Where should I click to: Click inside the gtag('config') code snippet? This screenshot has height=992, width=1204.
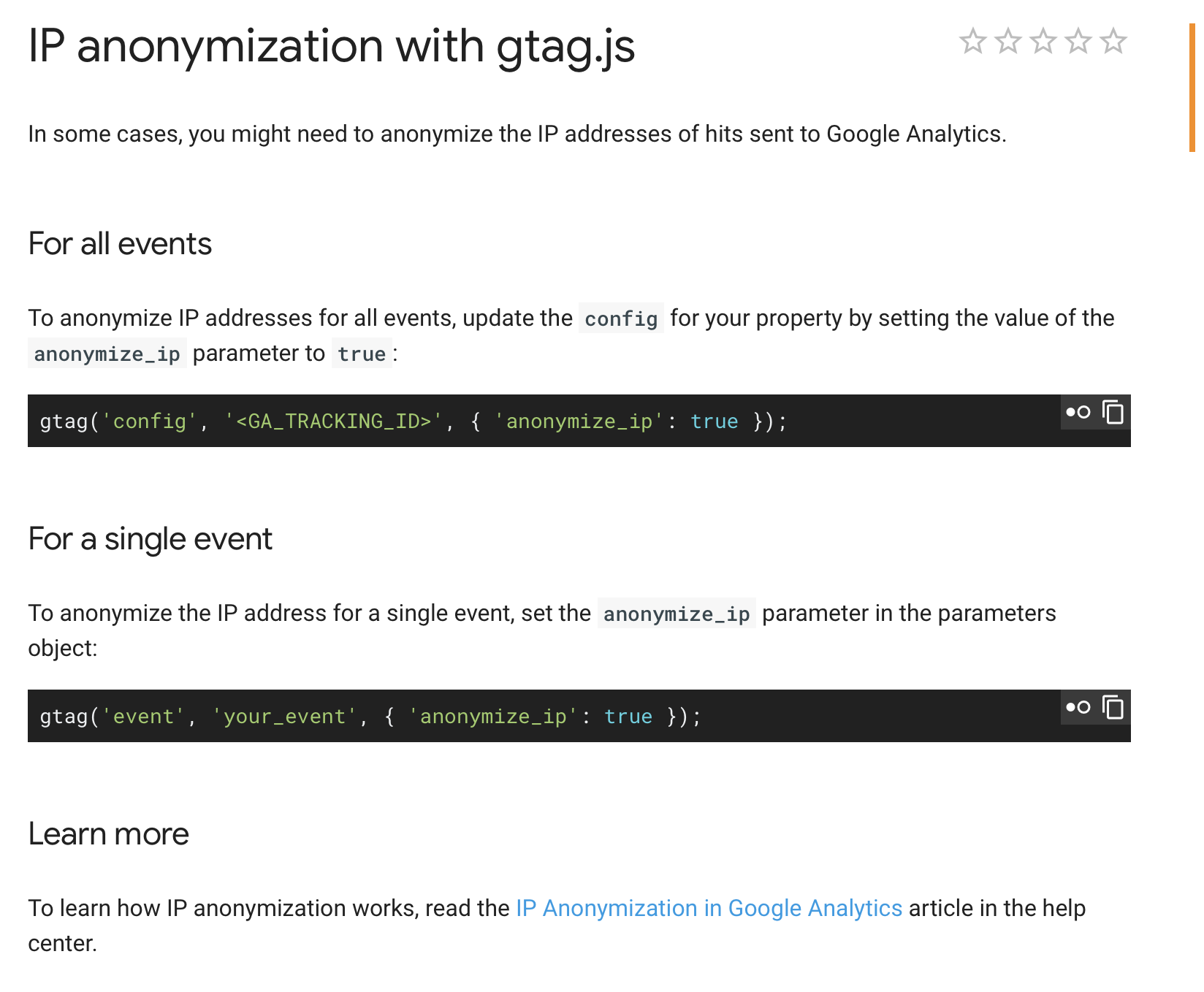point(413,421)
